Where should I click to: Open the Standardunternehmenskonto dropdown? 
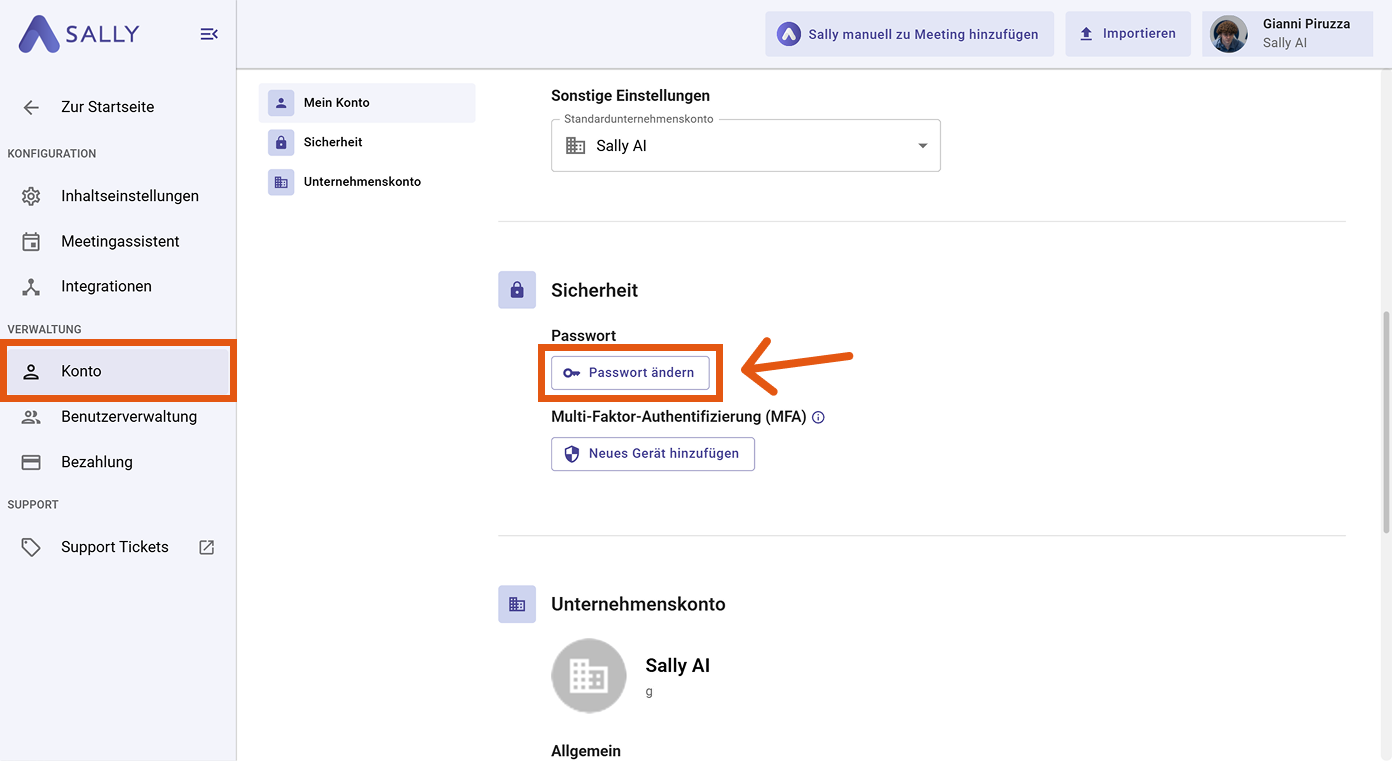coord(745,146)
